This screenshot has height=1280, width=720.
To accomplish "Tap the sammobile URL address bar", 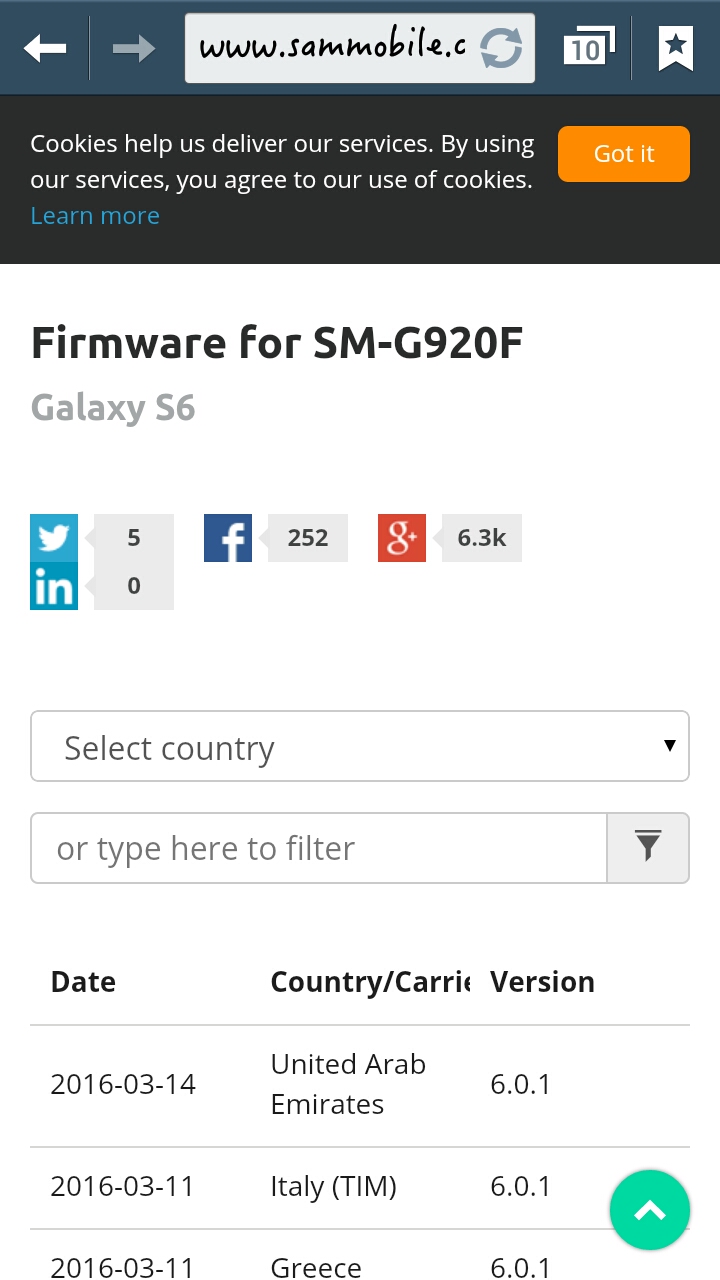I will (332, 48).
